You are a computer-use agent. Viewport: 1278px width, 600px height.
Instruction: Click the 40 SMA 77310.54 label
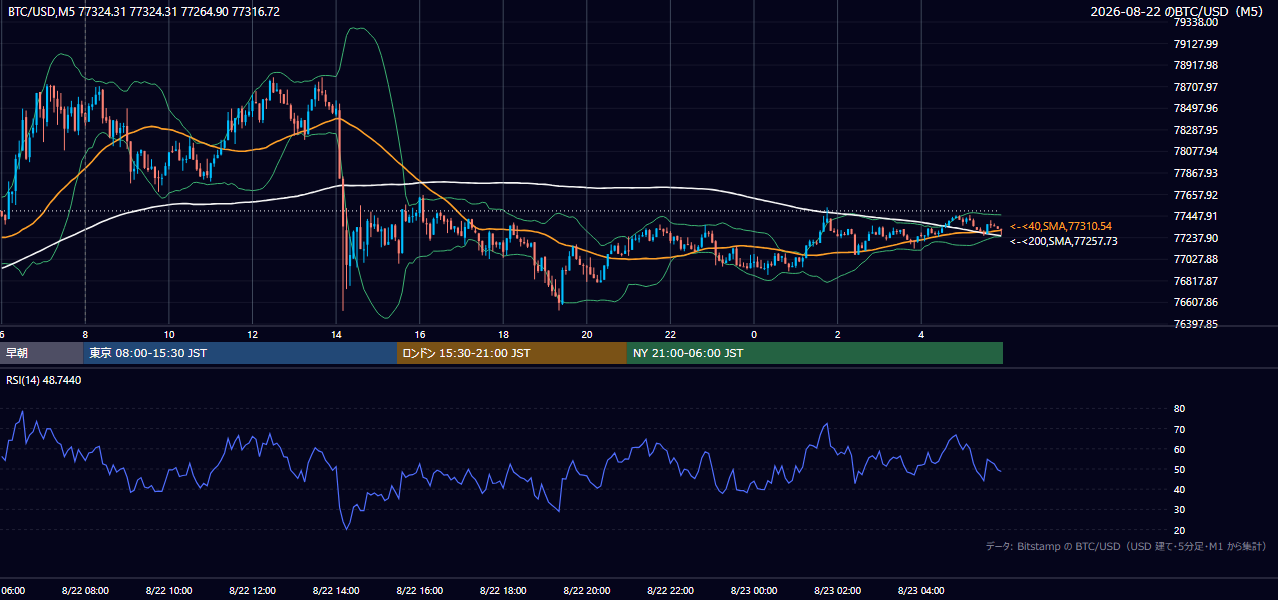[x=1061, y=227]
